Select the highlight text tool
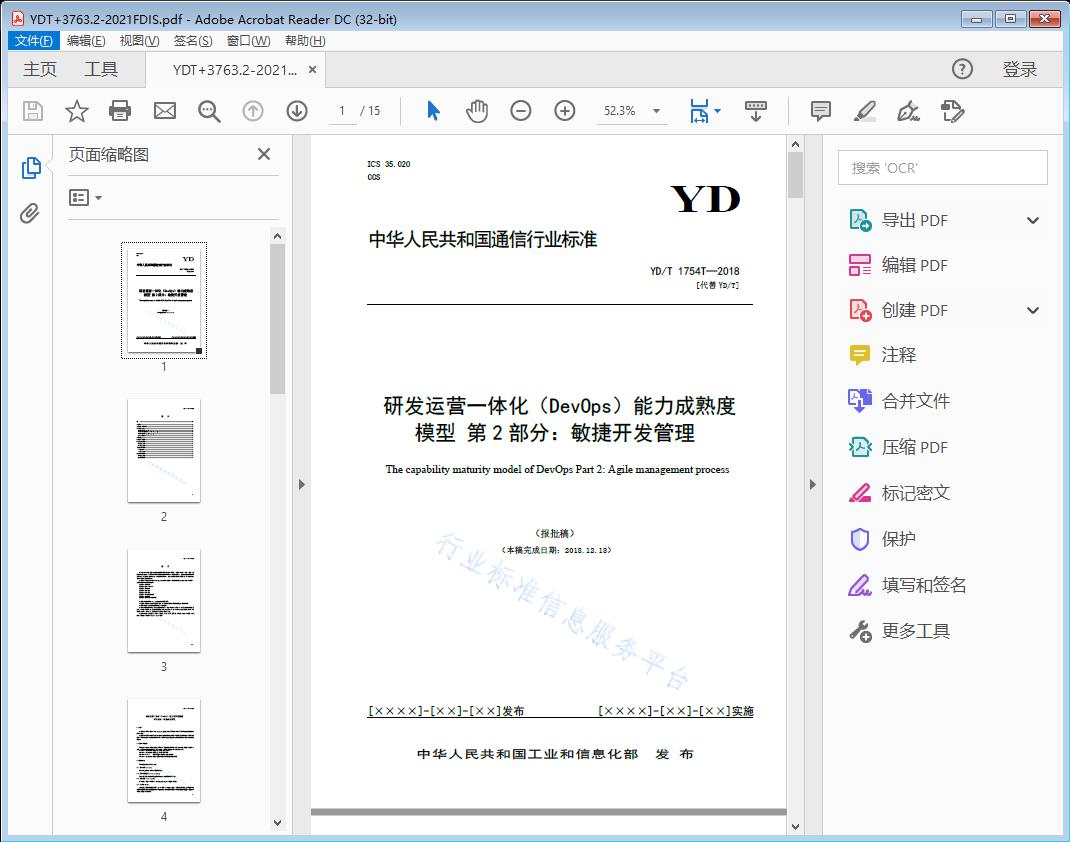Screen dimensions: 1070x842 [865, 111]
